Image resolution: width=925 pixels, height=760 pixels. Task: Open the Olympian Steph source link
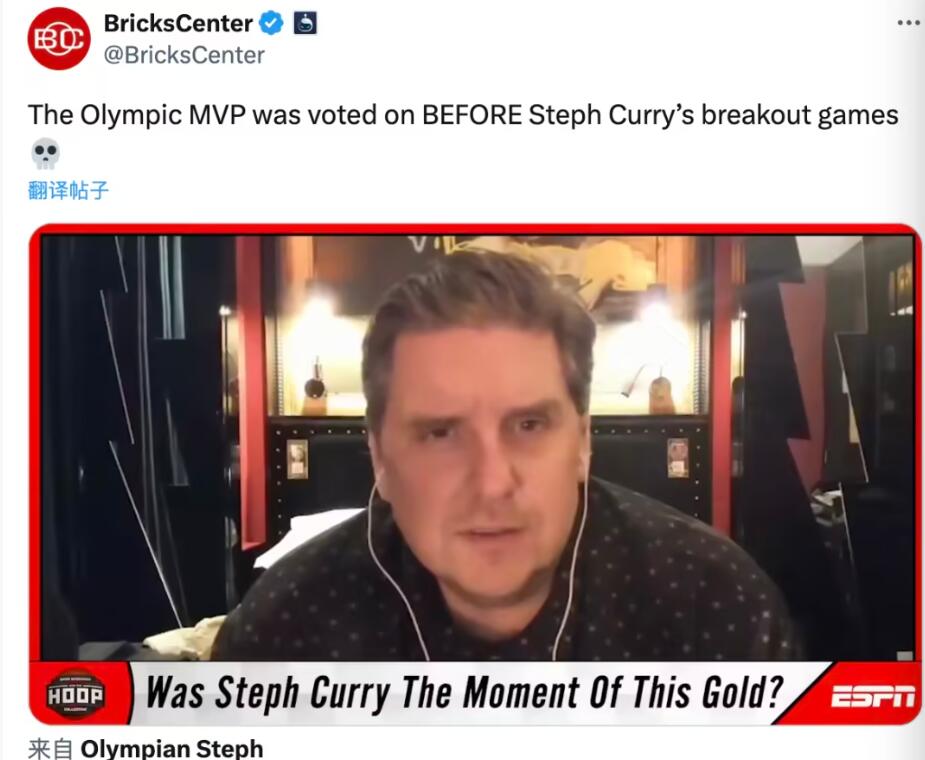[x=172, y=749]
